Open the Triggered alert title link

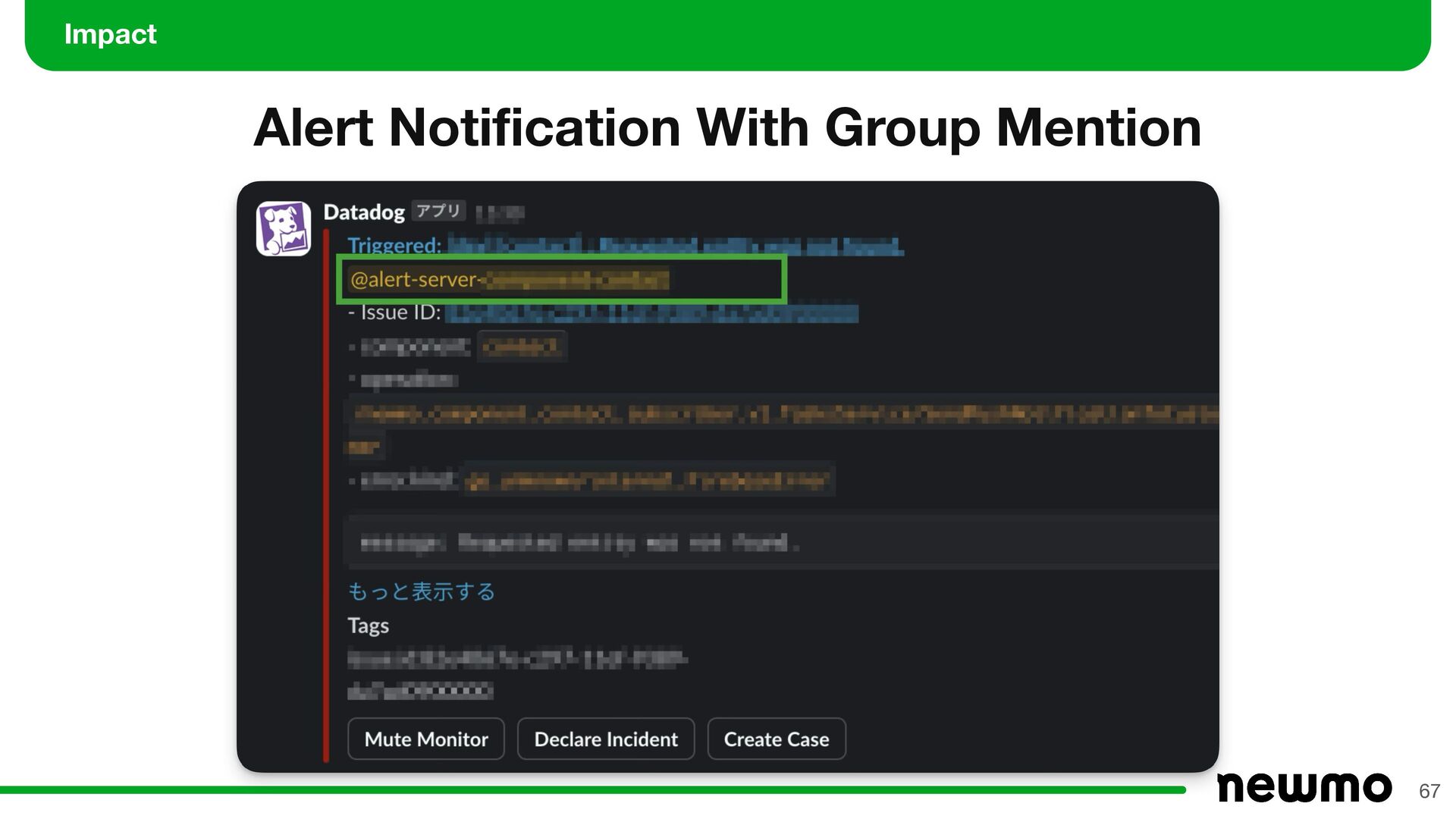pos(674,246)
